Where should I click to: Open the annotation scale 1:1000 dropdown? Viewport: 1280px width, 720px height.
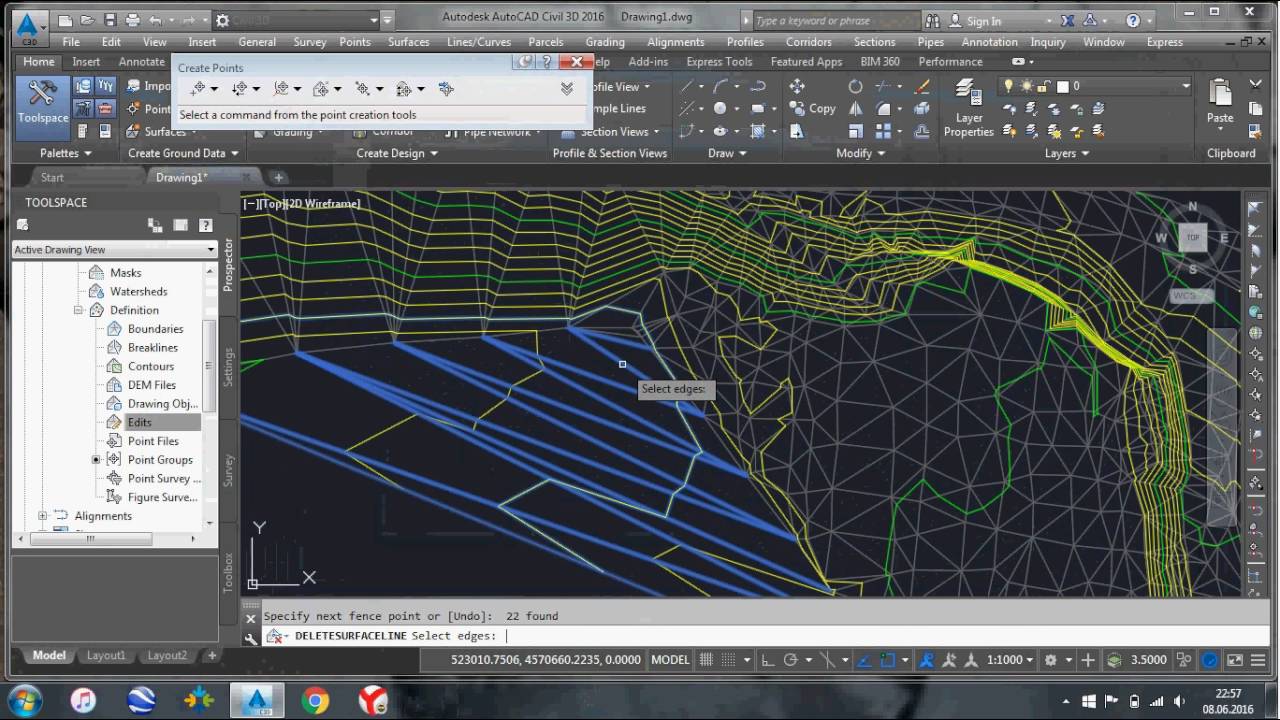[x=1009, y=660]
